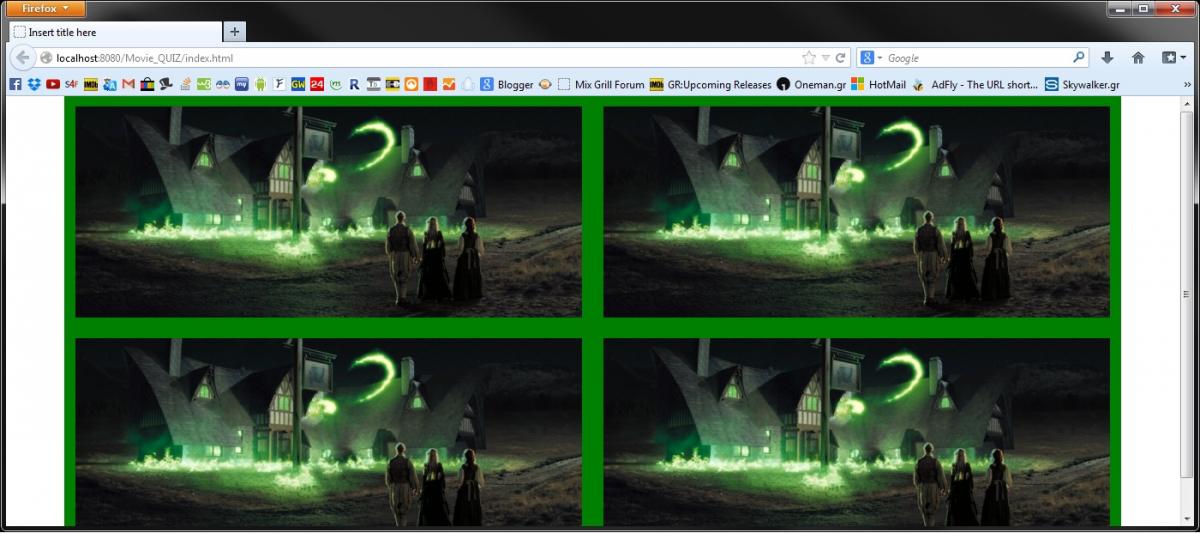The height and width of the screenshot is (533, 1200).
Task: Show more bookmarks with the chevron
Action: click(x=1187, y=85)
